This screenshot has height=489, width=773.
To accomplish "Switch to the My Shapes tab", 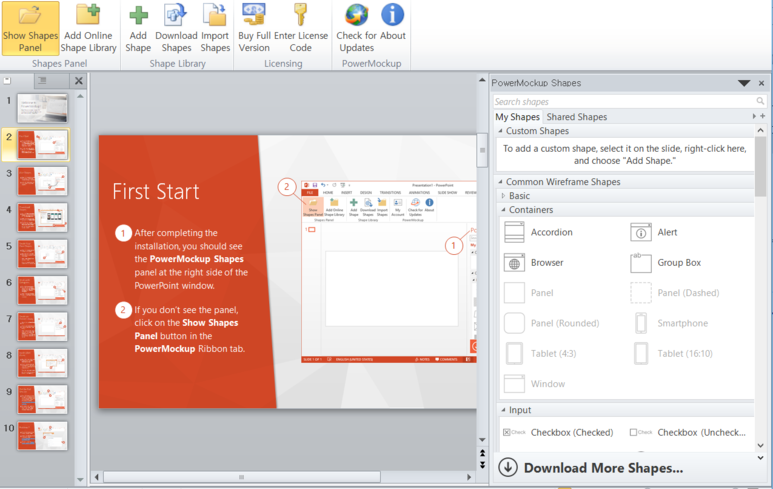I will pyautogui.click(x=517, y=117).
